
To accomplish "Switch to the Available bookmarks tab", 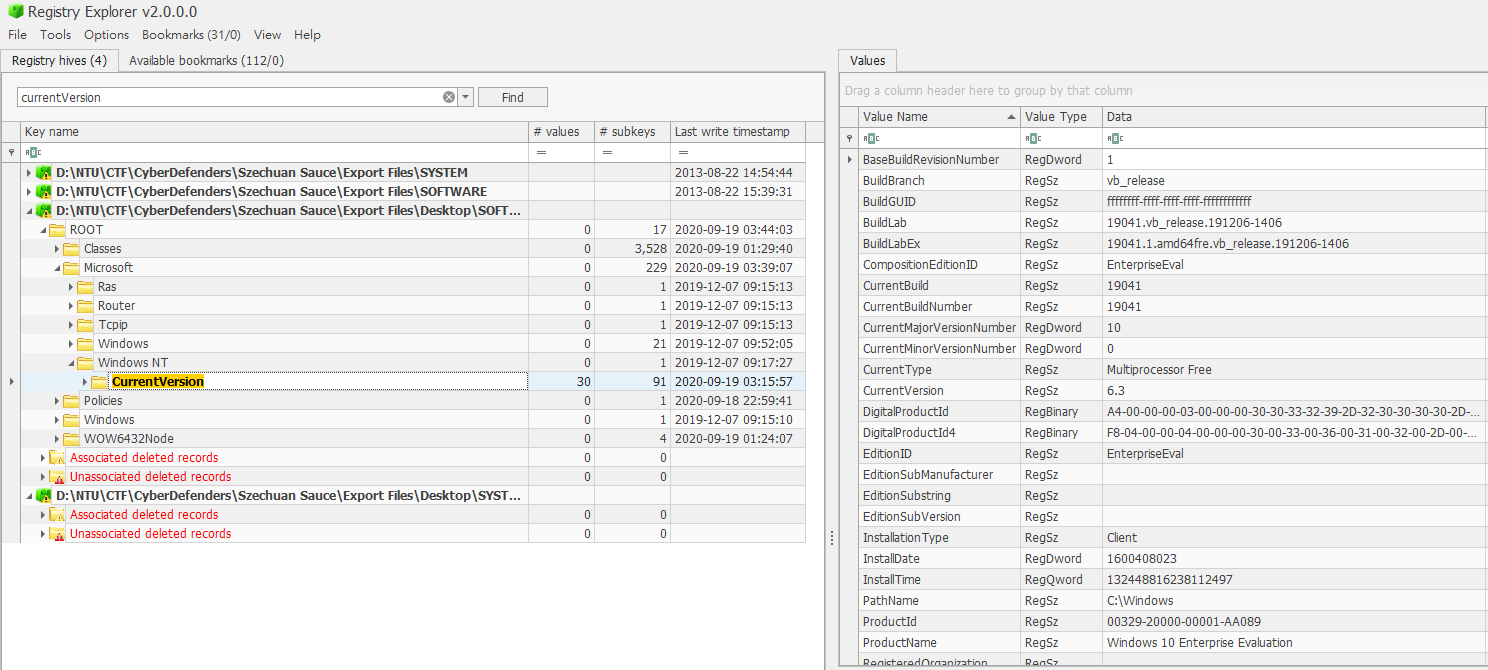I will tap(206, 61).
